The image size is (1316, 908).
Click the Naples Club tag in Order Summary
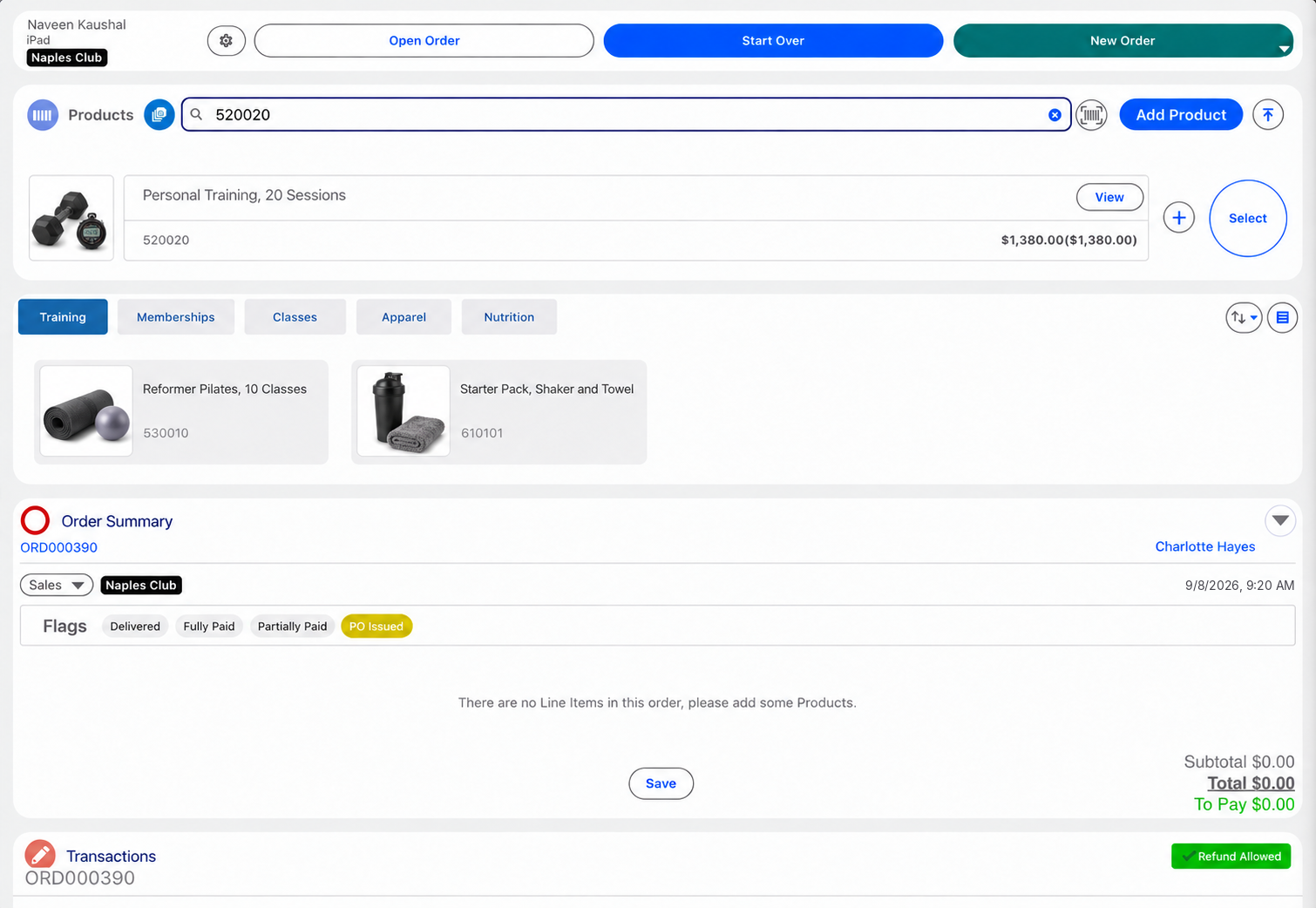[141, 586]
